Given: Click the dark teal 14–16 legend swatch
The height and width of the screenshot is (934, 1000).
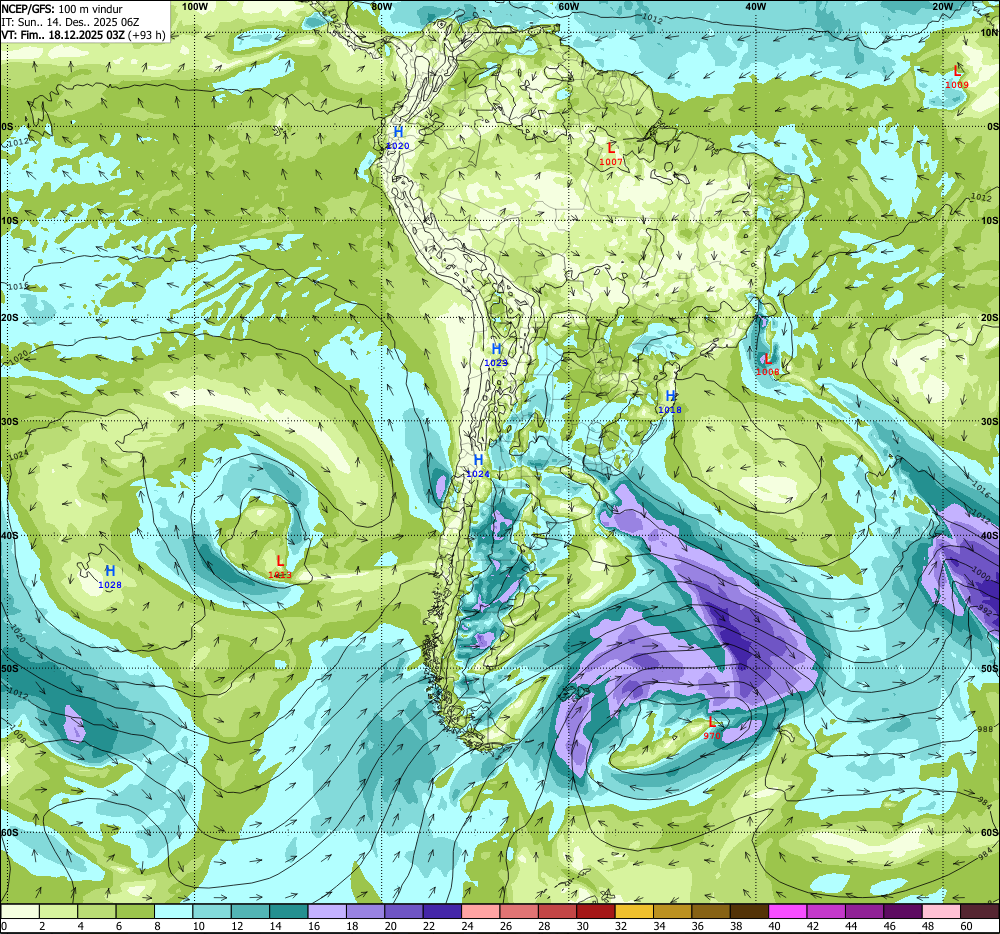Looking at the screenshot, I should pos(289,912).
